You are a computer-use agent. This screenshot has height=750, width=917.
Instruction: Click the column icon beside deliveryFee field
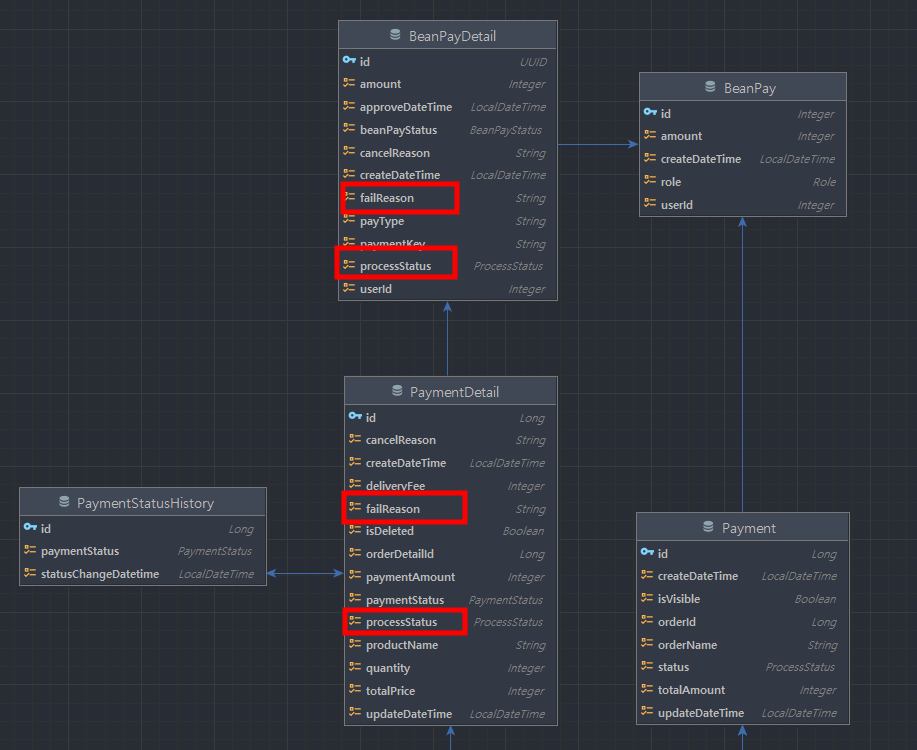(355, 486)
